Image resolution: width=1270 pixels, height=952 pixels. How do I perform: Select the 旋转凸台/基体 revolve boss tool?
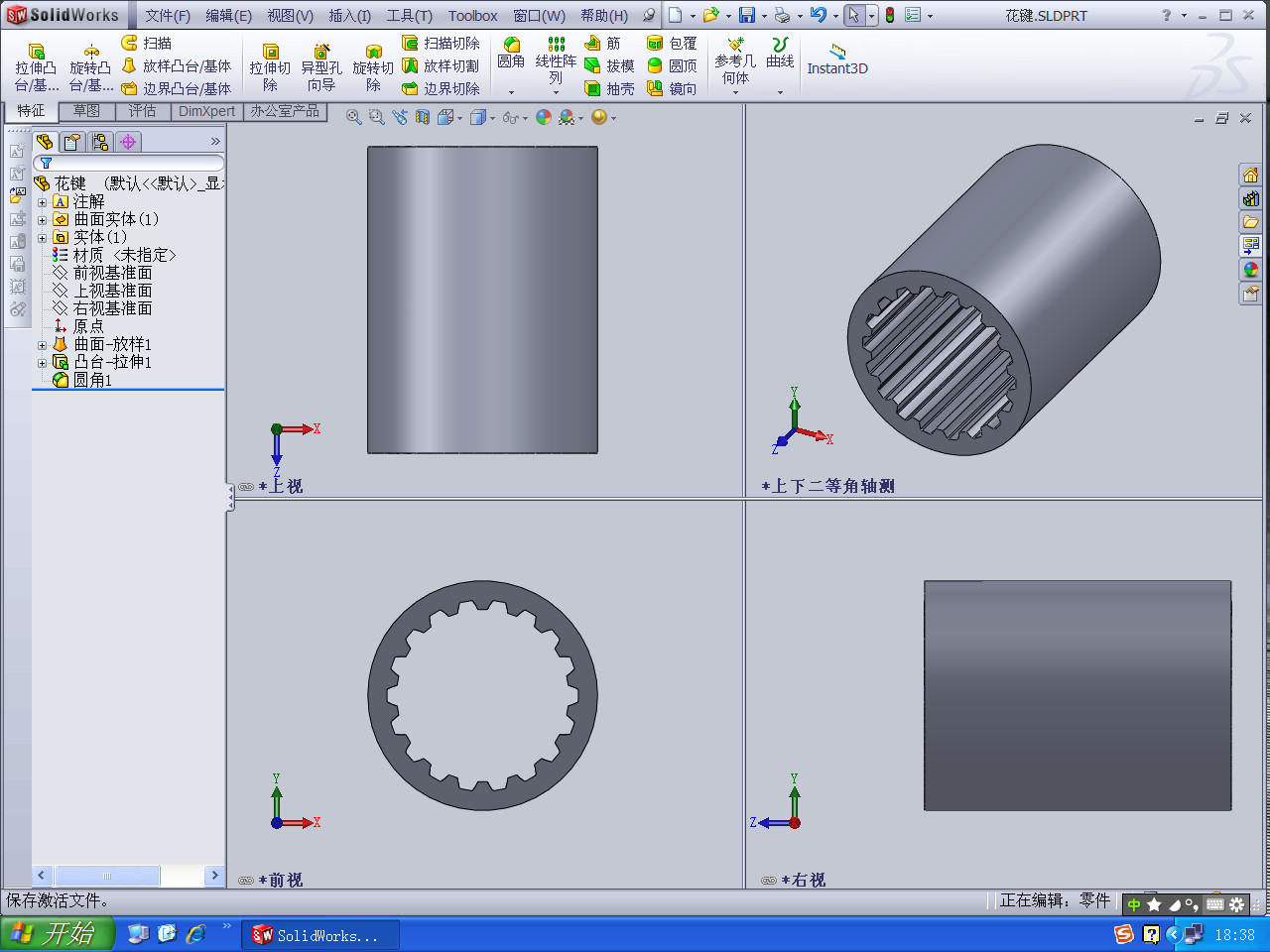coord(90,67)
